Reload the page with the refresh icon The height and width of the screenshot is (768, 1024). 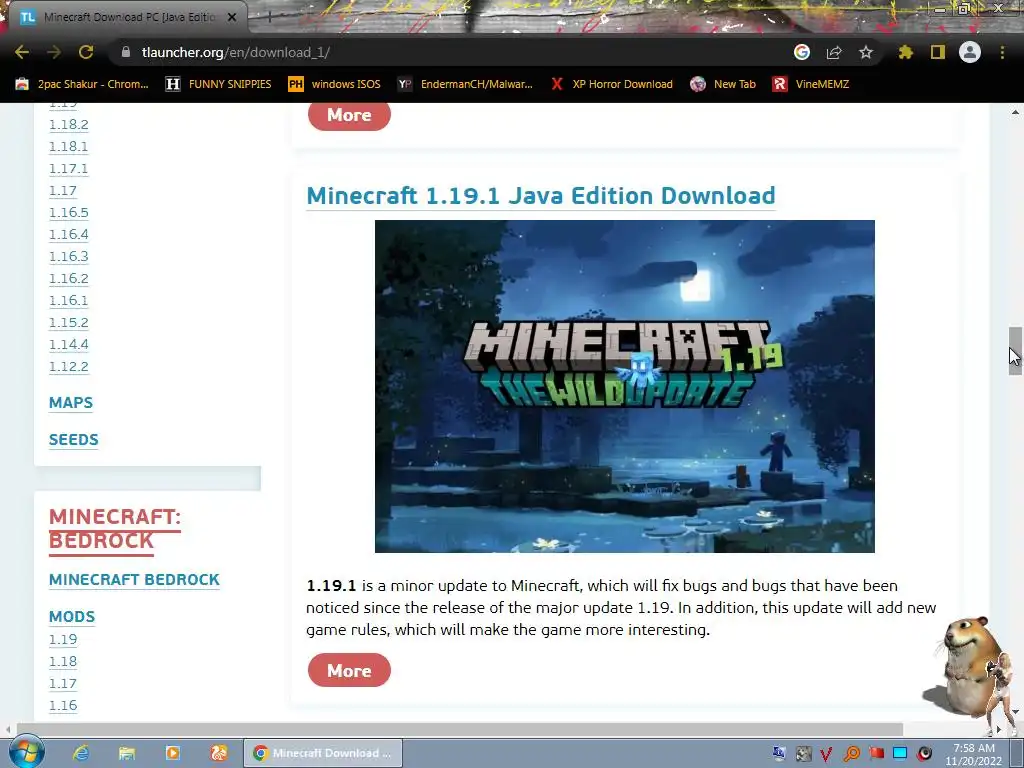pyautogui.click(x=86, y=52)
